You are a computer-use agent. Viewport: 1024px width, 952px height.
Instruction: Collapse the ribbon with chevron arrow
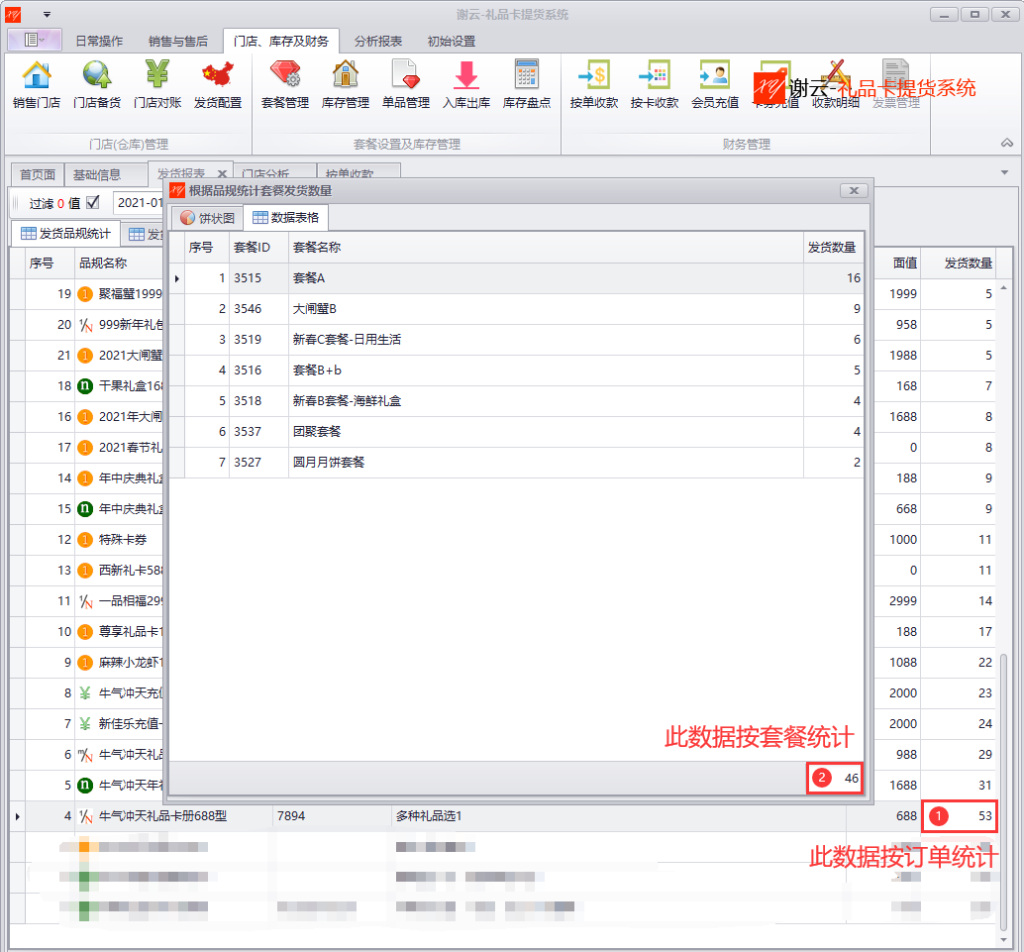pos(1007,143)
